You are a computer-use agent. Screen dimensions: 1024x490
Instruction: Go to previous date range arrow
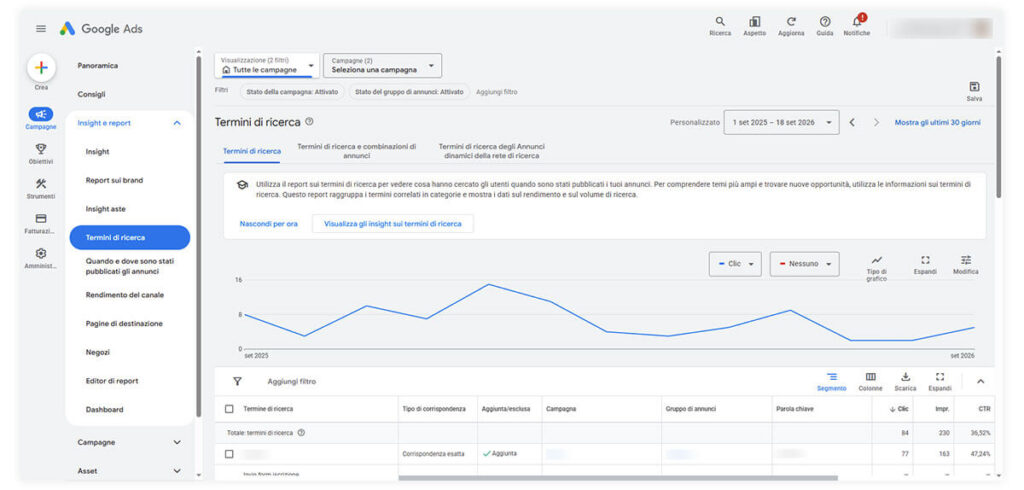click(852, 122)
